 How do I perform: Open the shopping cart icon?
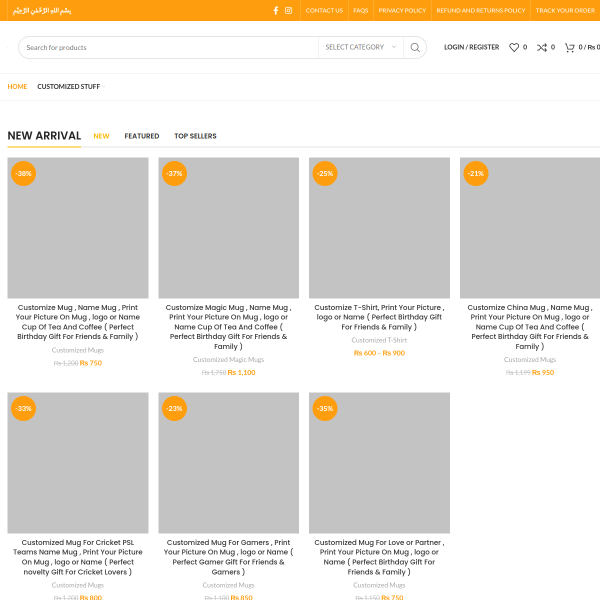(x=569, y=47)
